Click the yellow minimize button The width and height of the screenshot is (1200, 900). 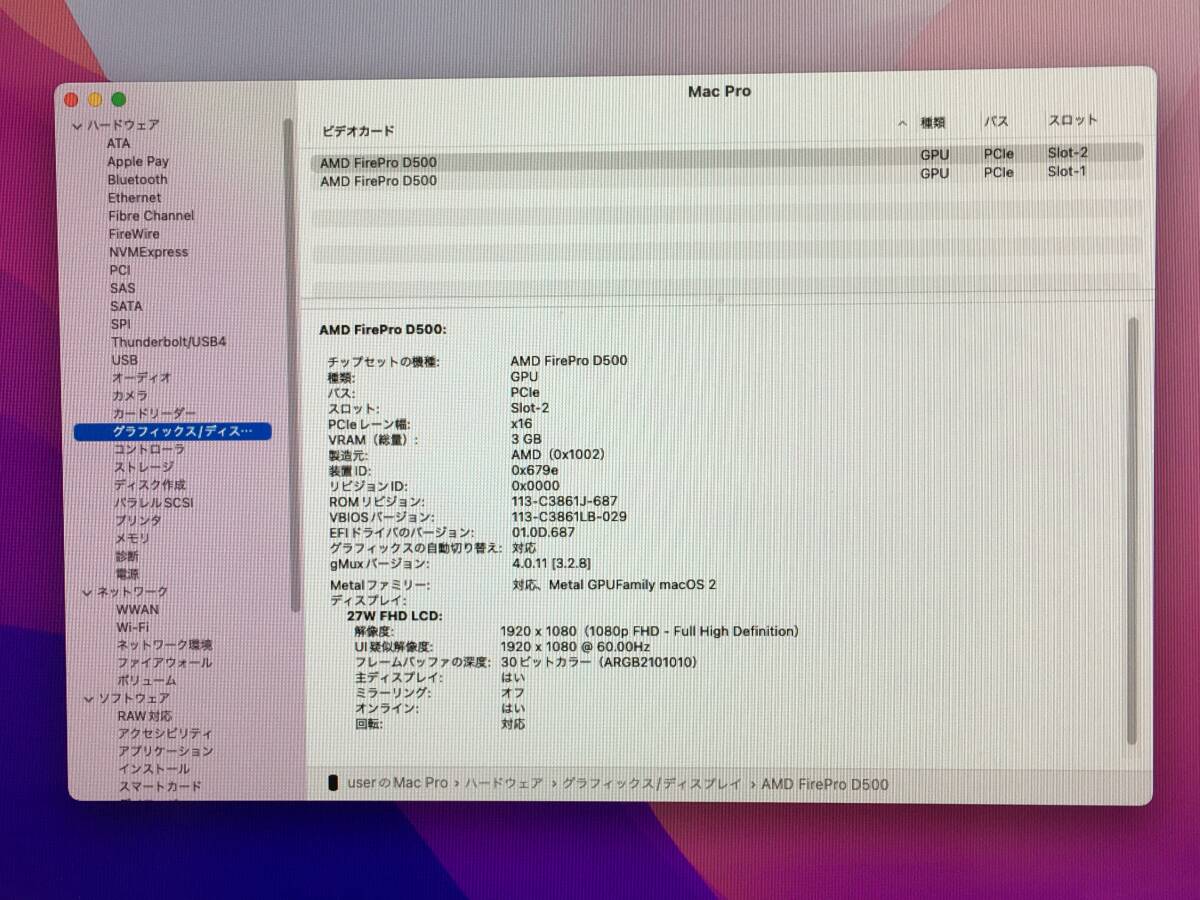[95, 100]
